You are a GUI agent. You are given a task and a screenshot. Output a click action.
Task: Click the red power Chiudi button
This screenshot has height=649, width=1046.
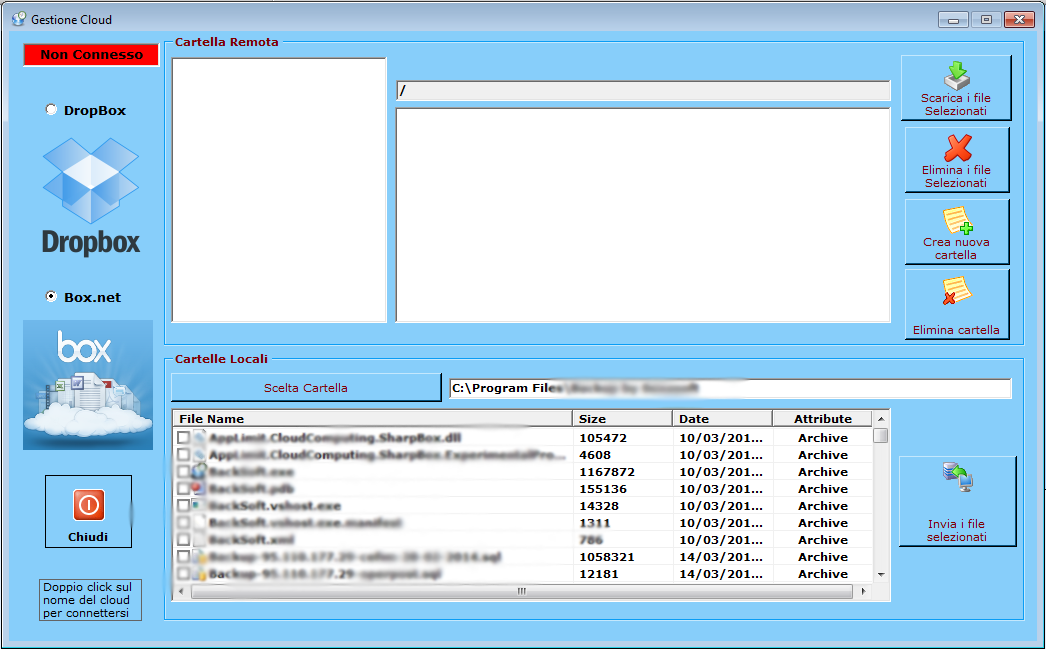click(x=88, y=512)
